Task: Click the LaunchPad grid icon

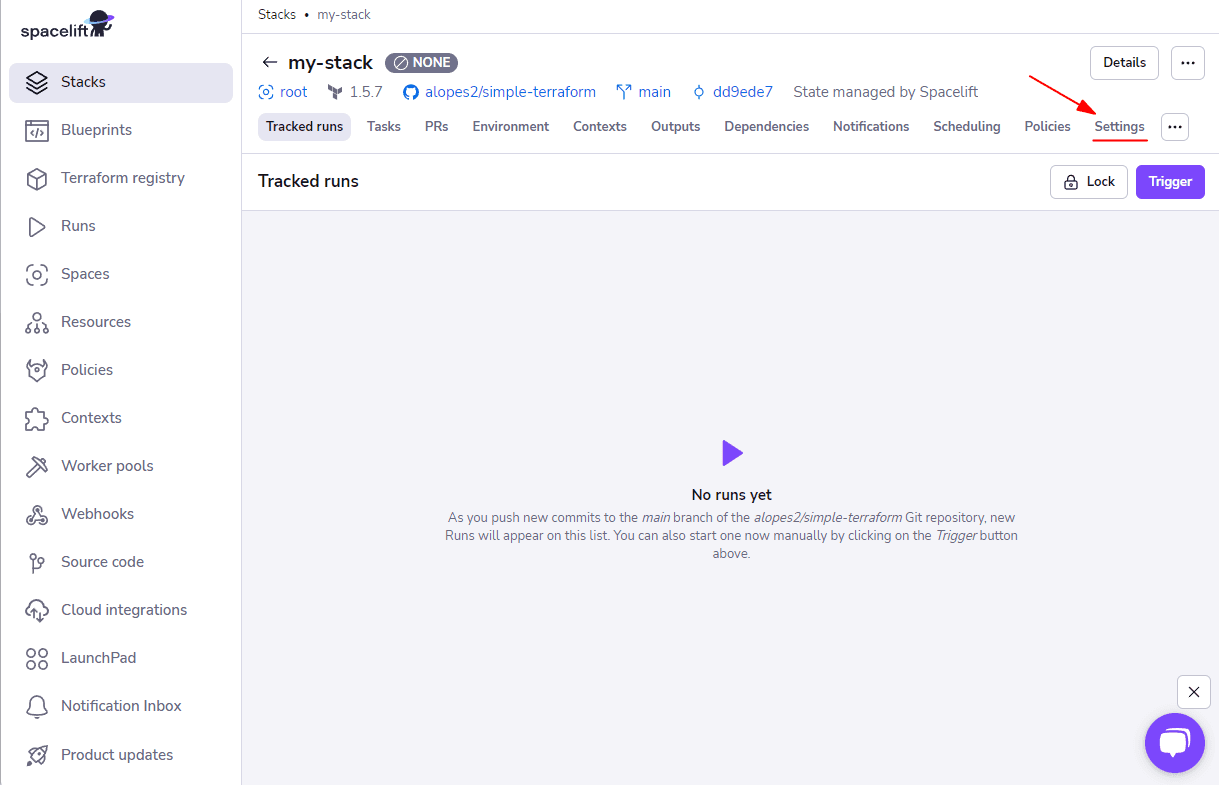Action: click(37, 658)
